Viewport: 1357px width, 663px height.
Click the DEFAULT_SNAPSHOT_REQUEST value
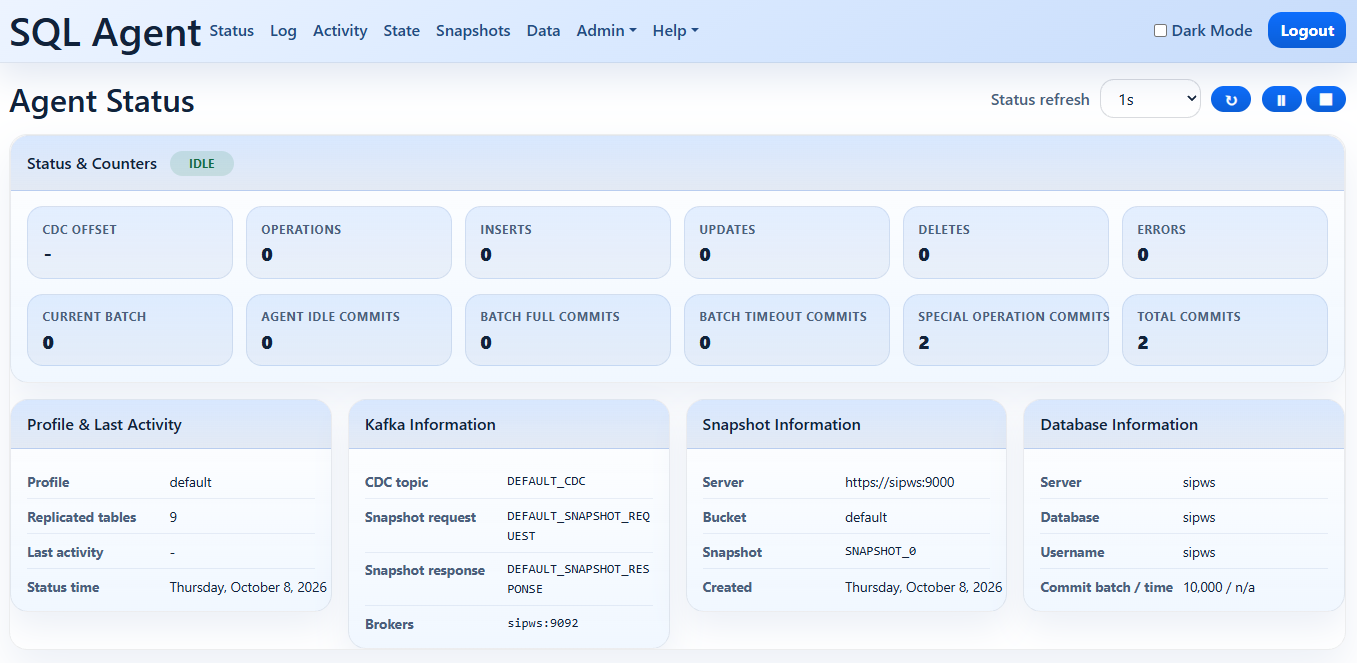coord(579,526)
